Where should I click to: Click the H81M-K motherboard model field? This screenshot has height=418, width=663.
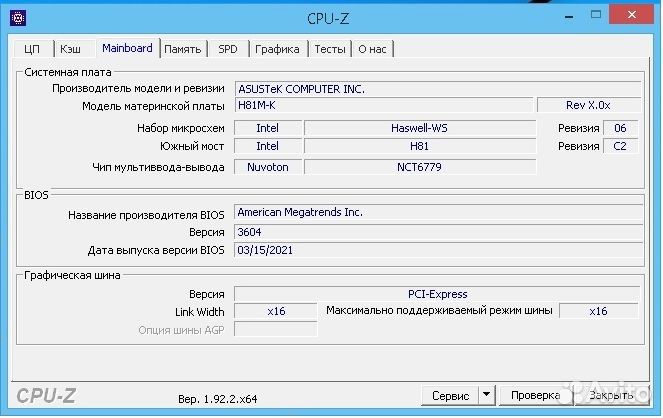click(x=384, y=105)
